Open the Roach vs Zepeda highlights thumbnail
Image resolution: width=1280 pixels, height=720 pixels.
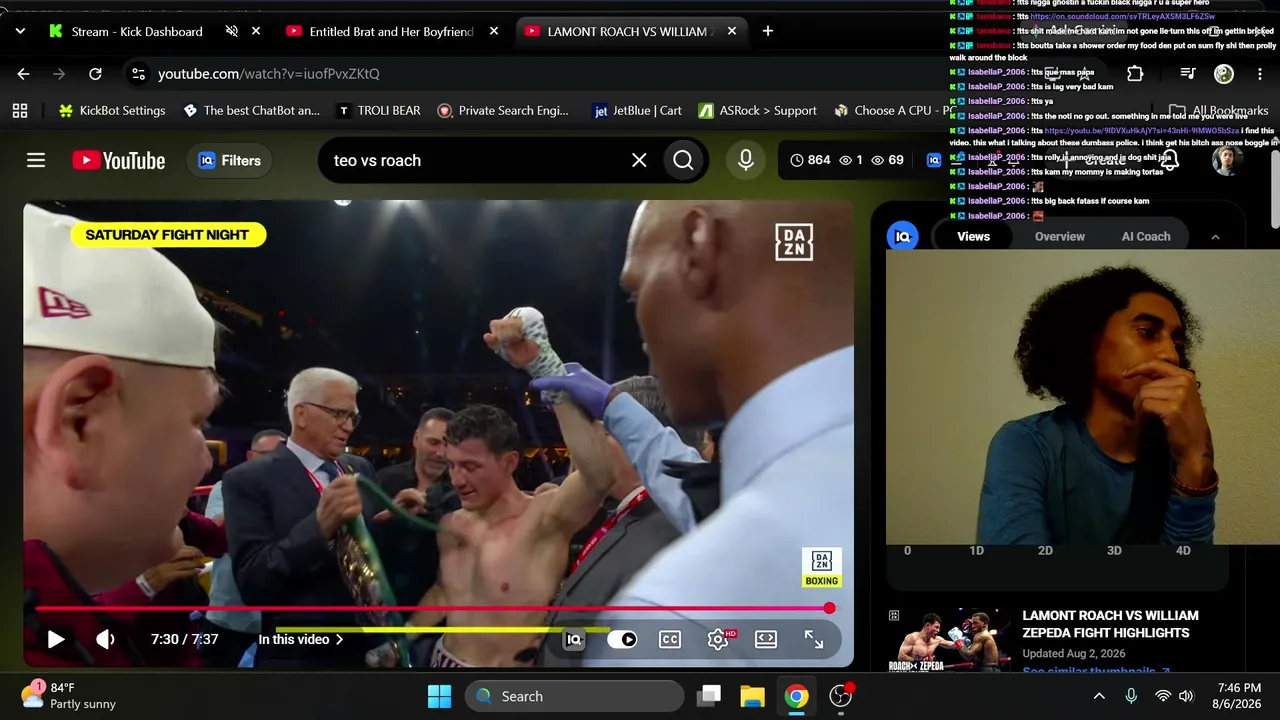(949, 641)
